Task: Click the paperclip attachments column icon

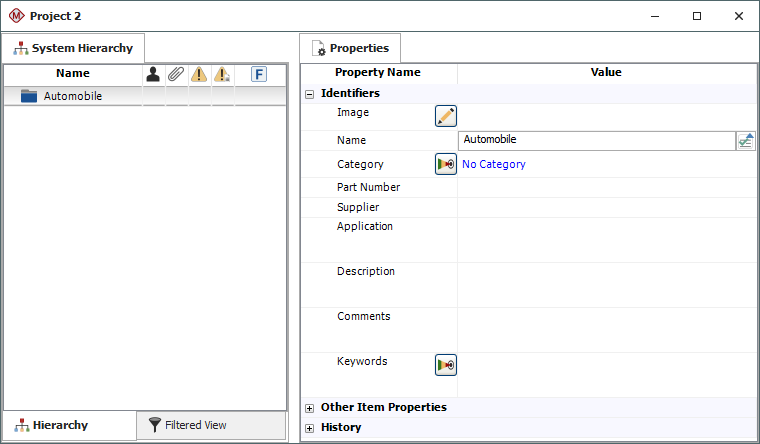Action: [175, 74]
